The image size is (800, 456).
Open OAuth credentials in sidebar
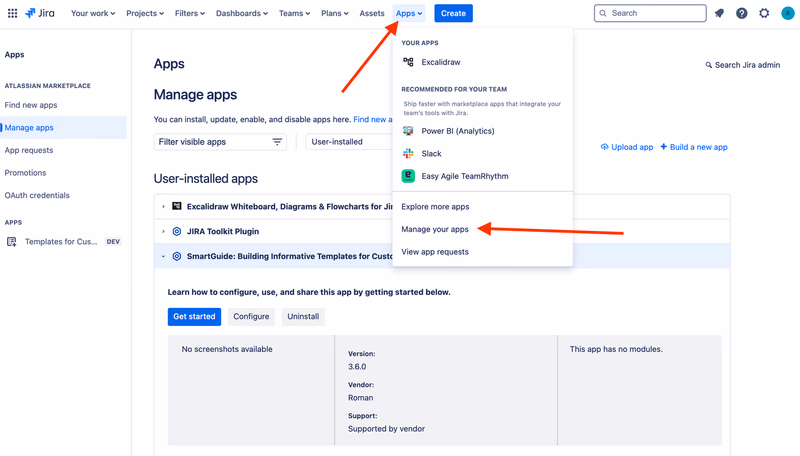pos(37,195)
